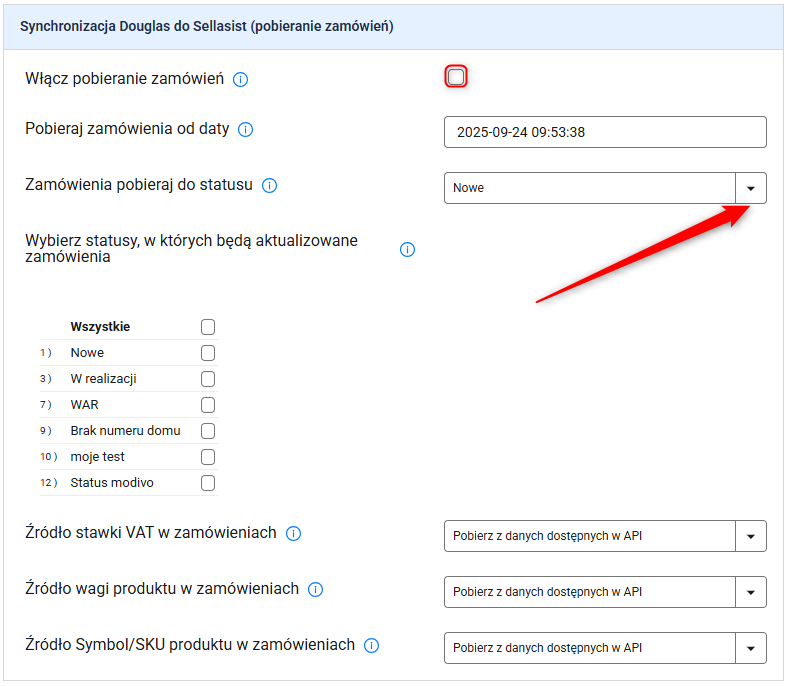Expand the Źródło stawki VAT dropdown

[751, 536]
